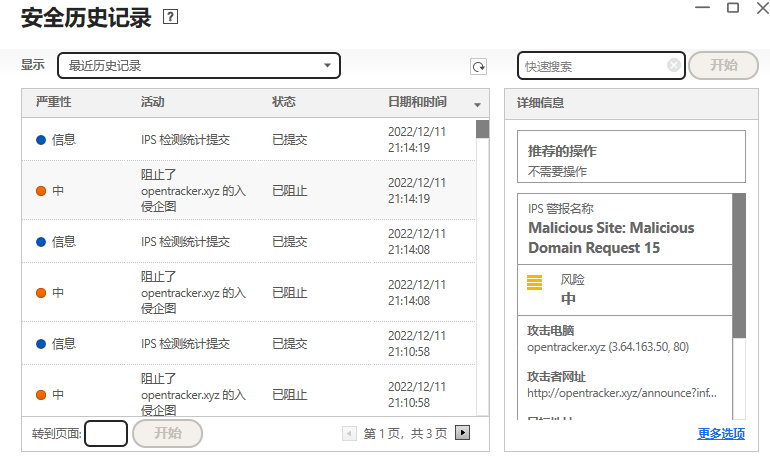Screen dimensions: 770x457
Task: Clear the quick search field
Action: click(x=674, y=65)
